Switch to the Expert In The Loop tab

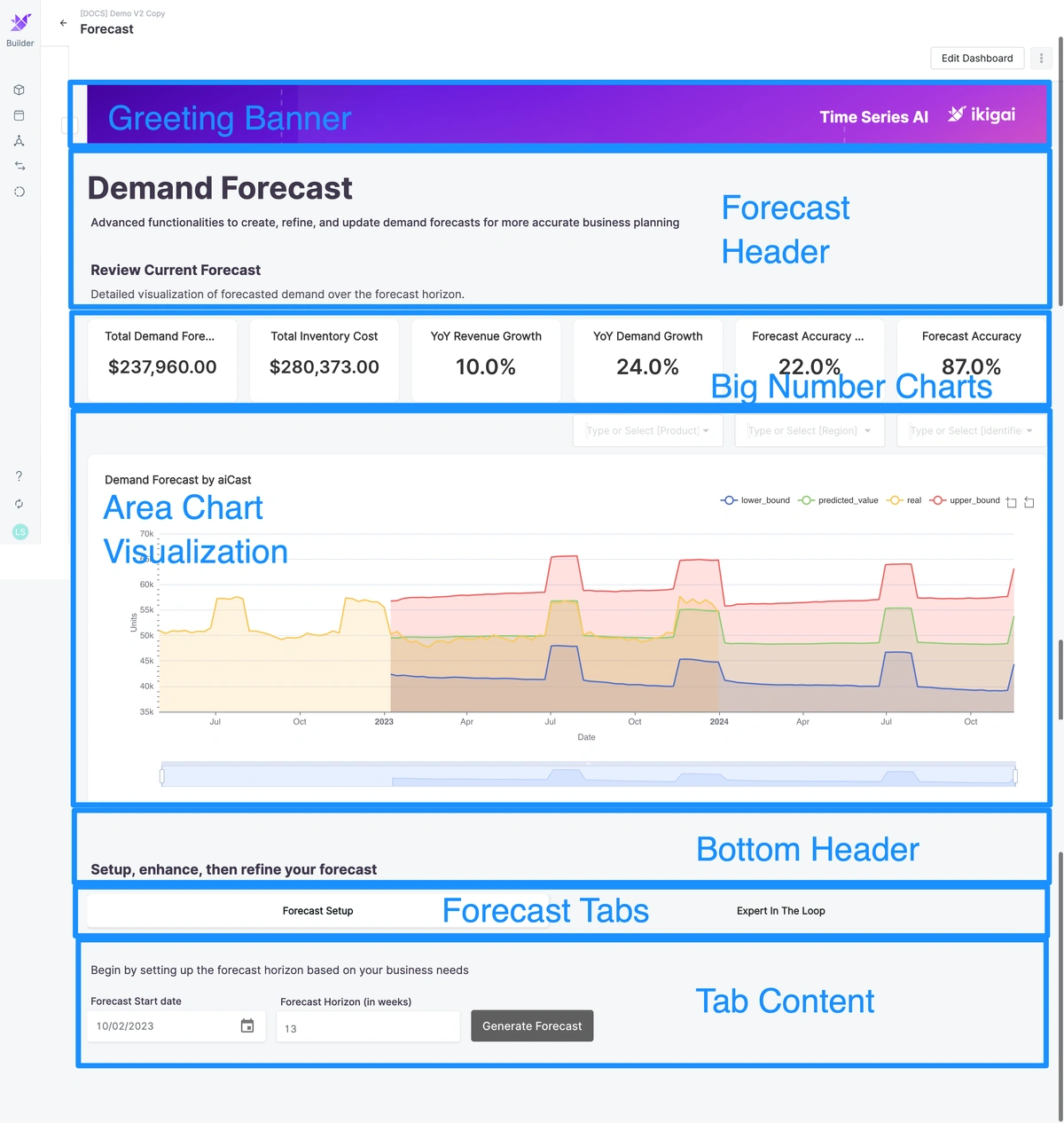(x=780, y=911)
